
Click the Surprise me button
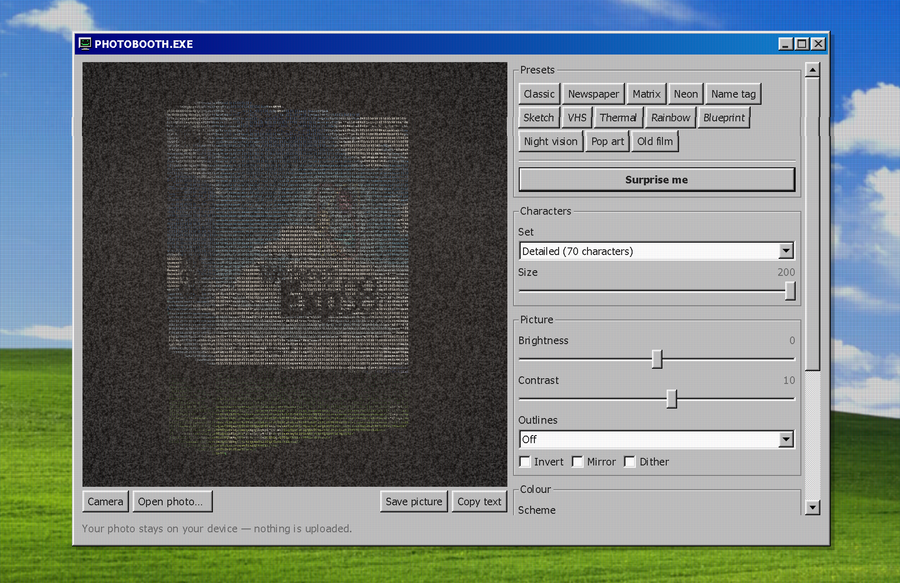click(657, 180)
